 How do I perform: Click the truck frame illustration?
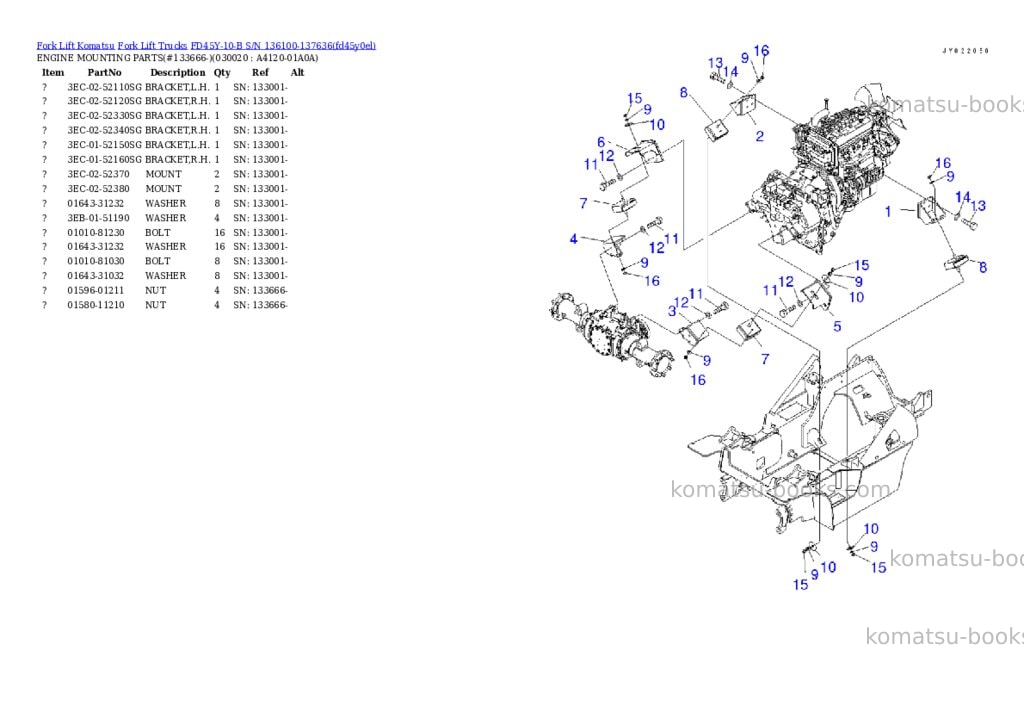tap(810, 444)
